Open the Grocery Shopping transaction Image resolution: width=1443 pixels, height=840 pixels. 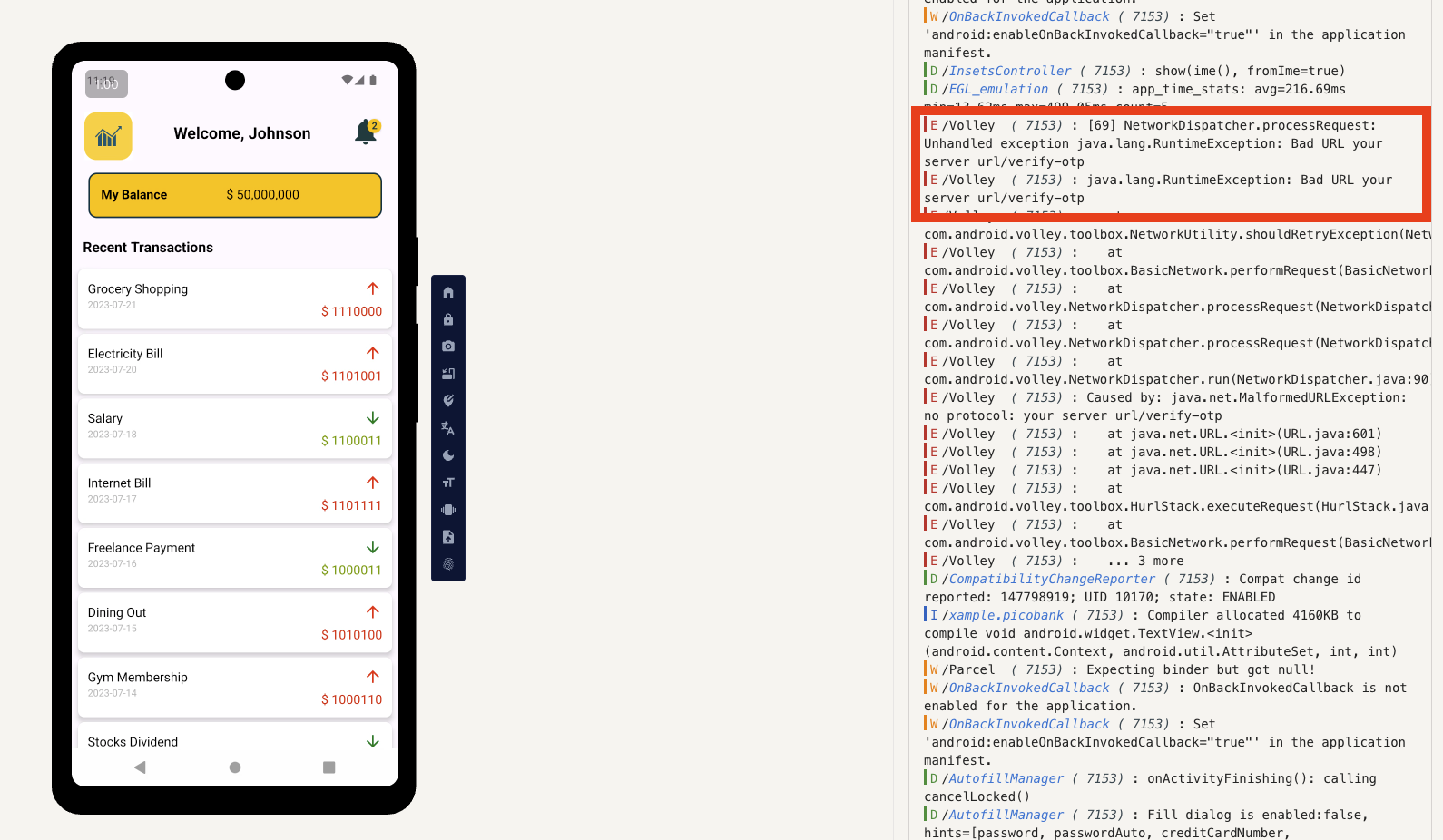click(235, 299)
